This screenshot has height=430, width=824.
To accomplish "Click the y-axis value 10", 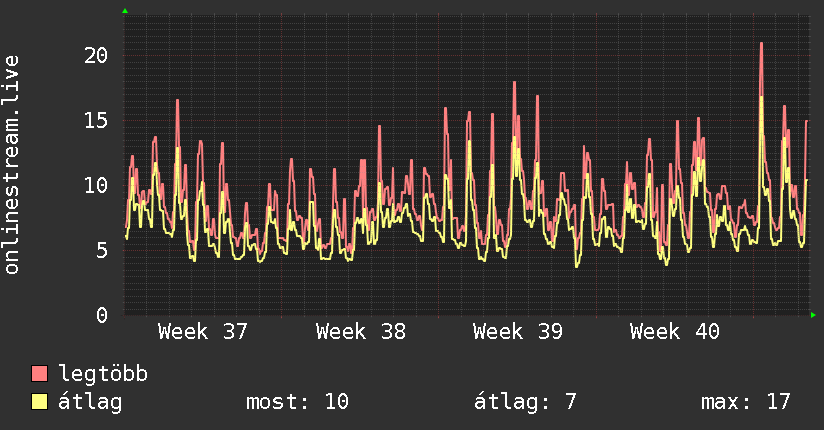I will 96,185.
